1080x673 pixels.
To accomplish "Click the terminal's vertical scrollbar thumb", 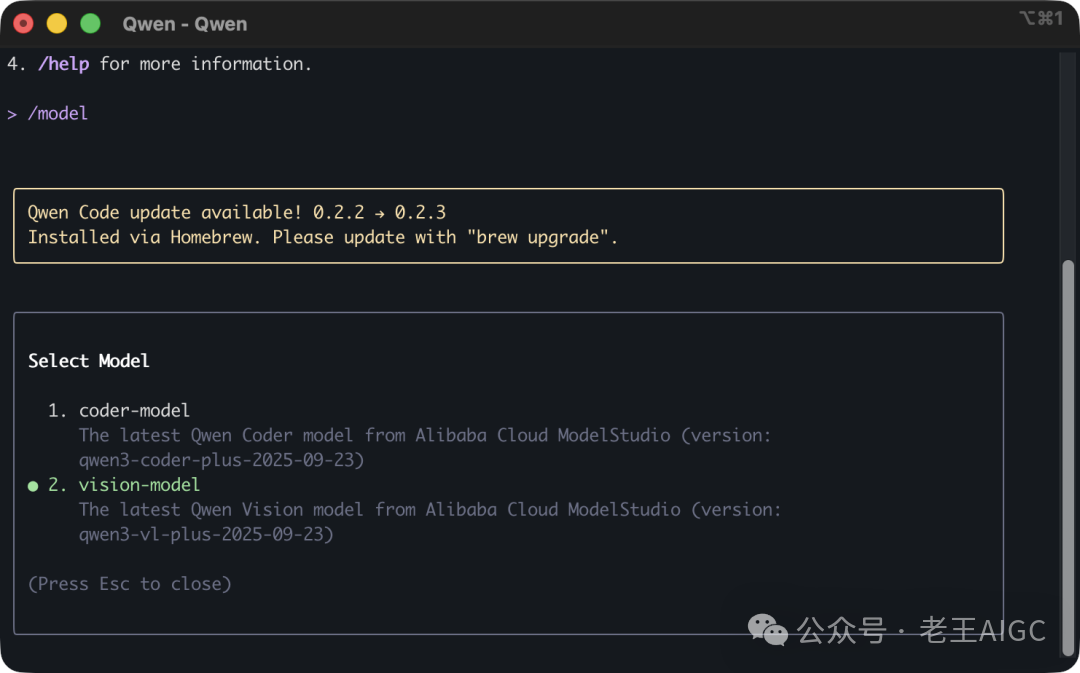I will click(x=1068, y=450).
